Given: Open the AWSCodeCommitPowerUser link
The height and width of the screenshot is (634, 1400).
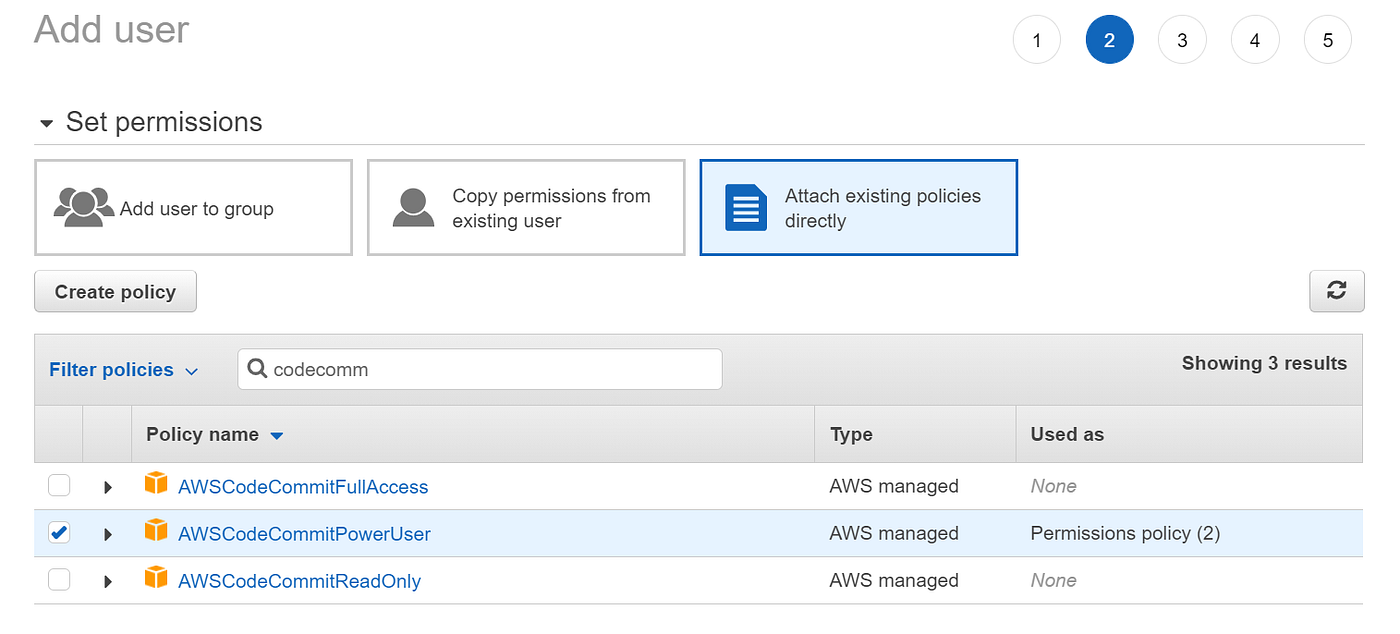Looking at the screenshot, I should click(x=304, y=534).
